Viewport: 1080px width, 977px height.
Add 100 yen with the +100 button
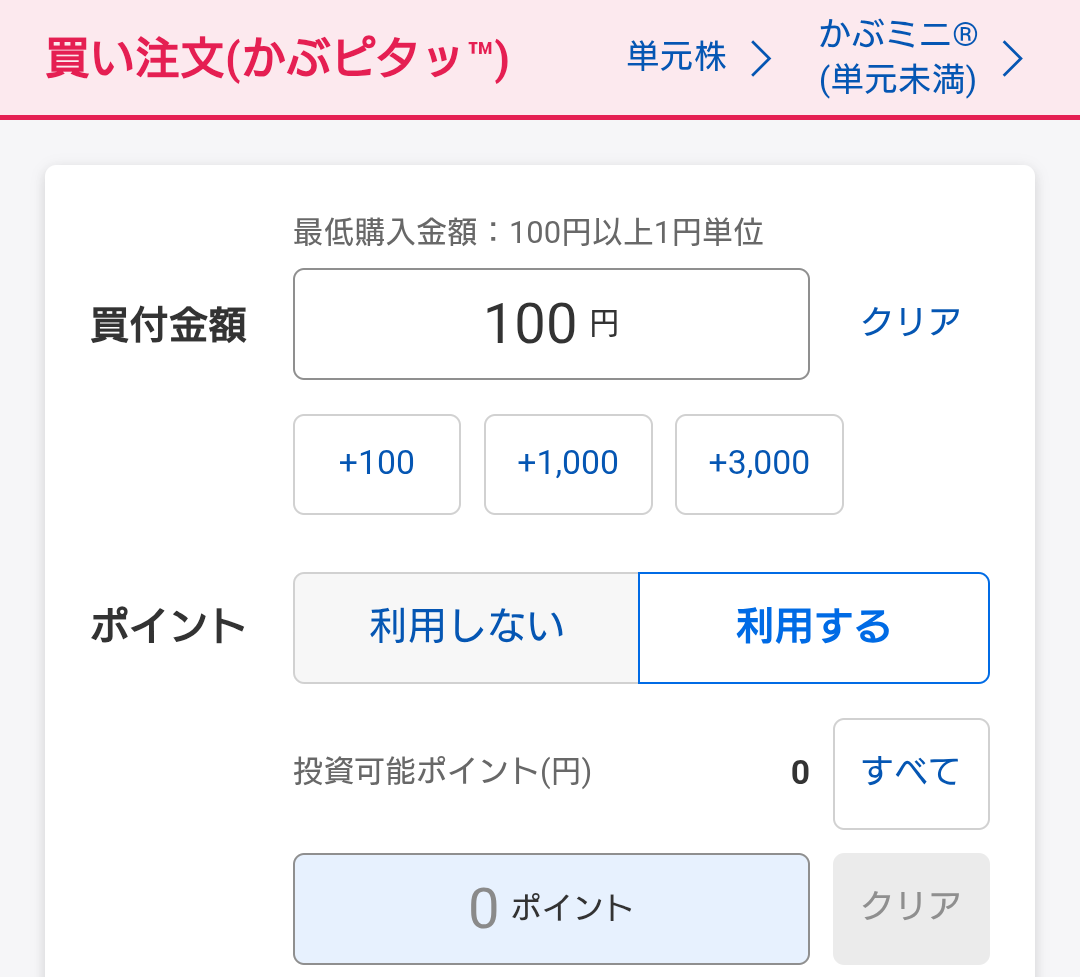click(377, 464)
